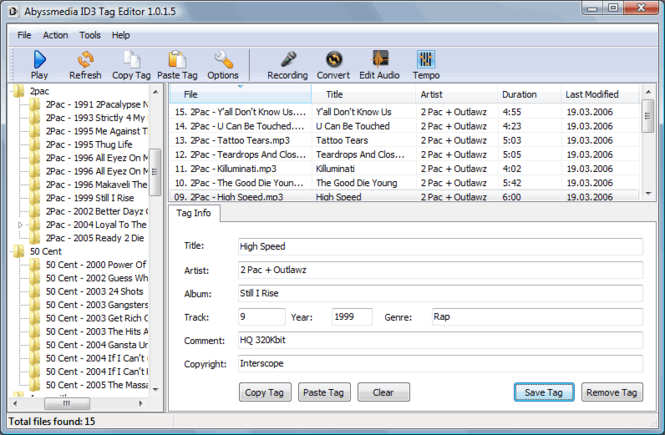Open the Edit Audio tool
This screenshot has height=435, width=665.
380,65
